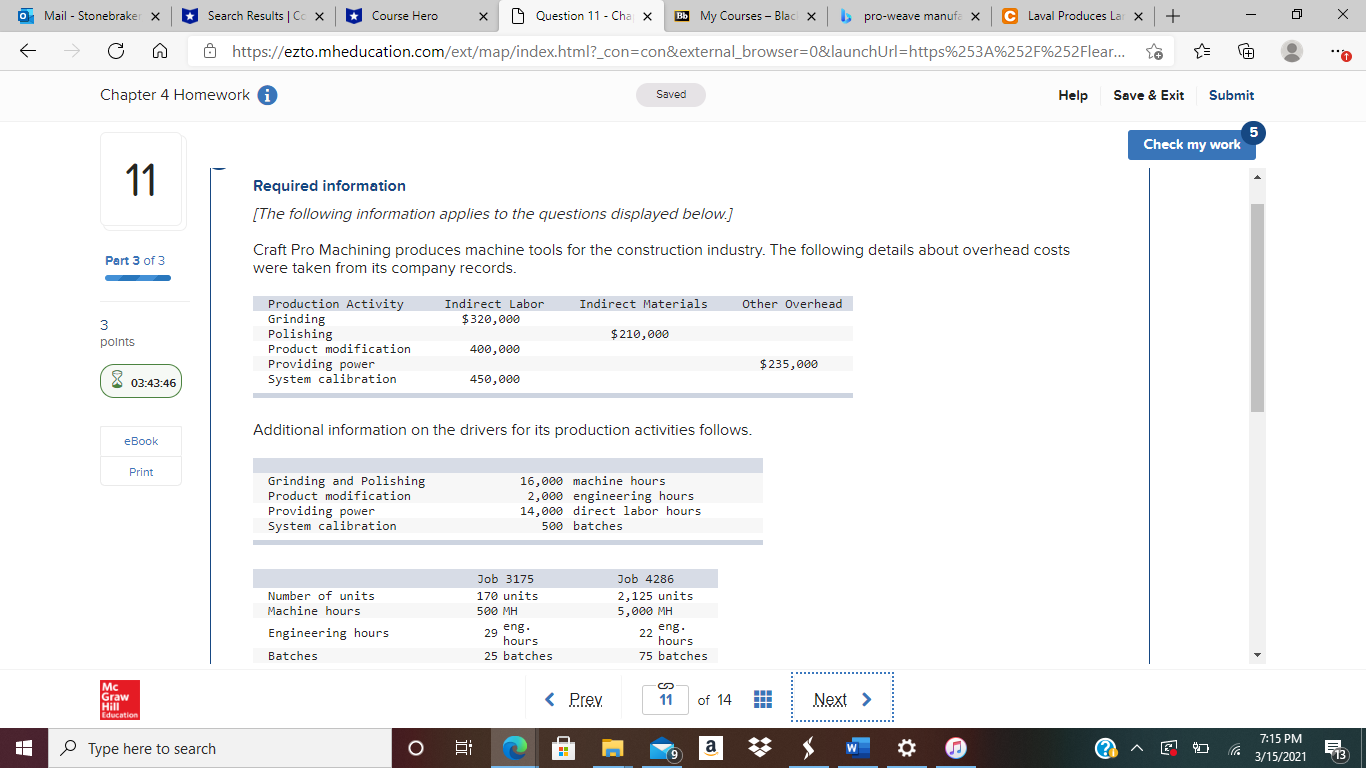1366x768 pixels.
Task: Go back with browser back arrow
Action: click(x=28, y=52)
